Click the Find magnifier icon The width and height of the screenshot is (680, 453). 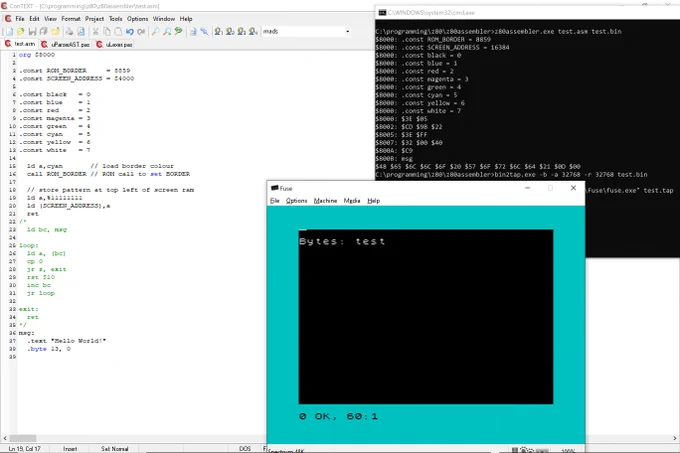pos(155,32)
